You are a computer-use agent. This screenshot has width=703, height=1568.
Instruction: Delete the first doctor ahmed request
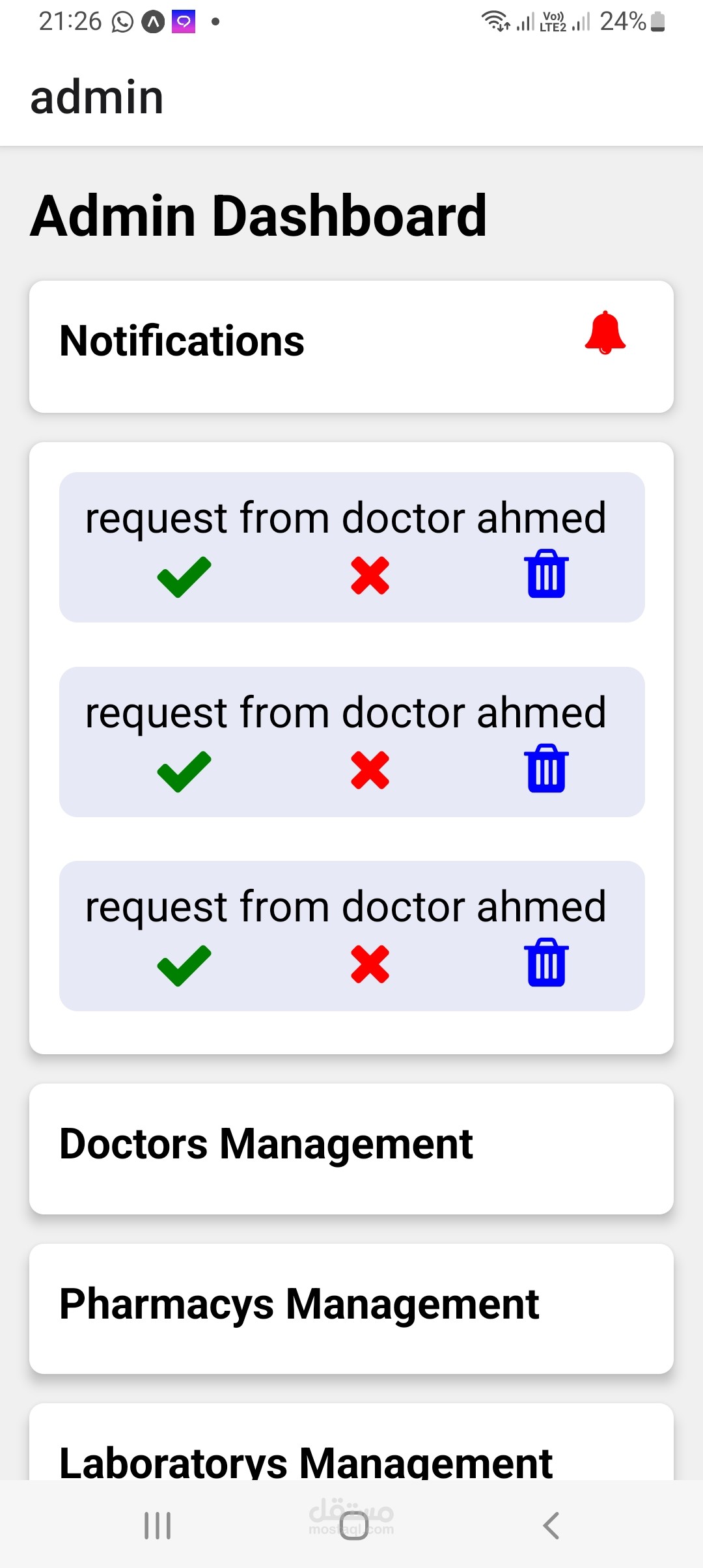(x=546, y=574)
